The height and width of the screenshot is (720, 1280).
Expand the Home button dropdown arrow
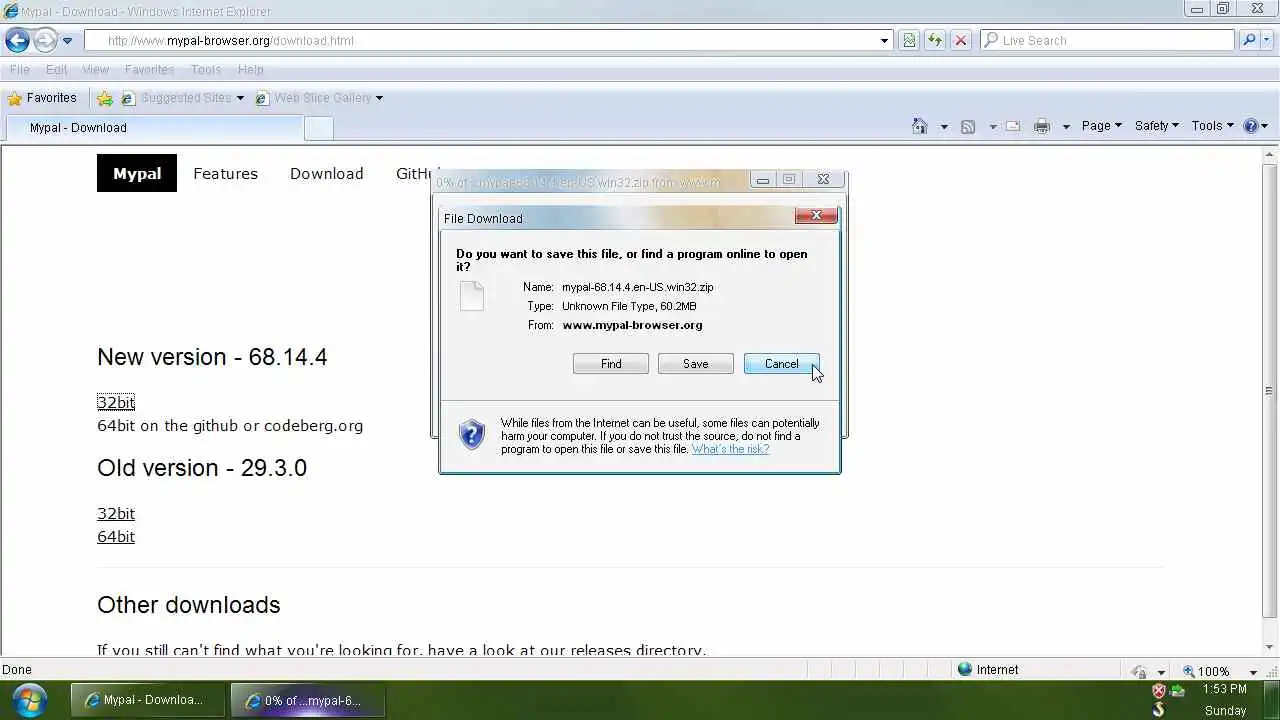[943, 127]
